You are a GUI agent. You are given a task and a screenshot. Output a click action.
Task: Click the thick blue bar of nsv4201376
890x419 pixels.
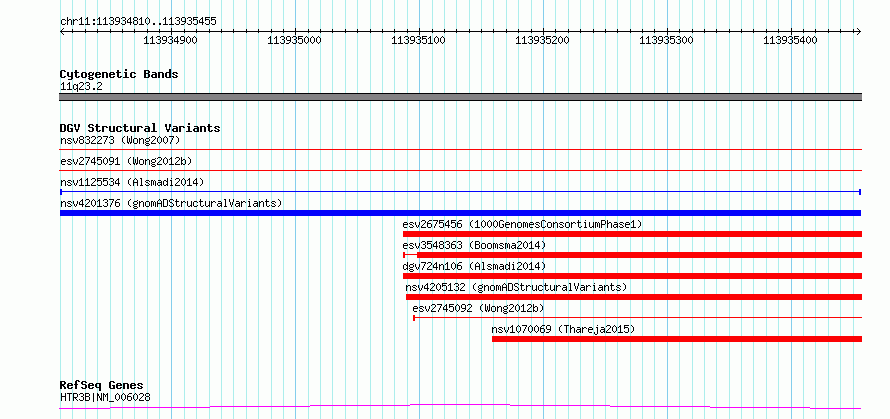click(x=461, y=213)
